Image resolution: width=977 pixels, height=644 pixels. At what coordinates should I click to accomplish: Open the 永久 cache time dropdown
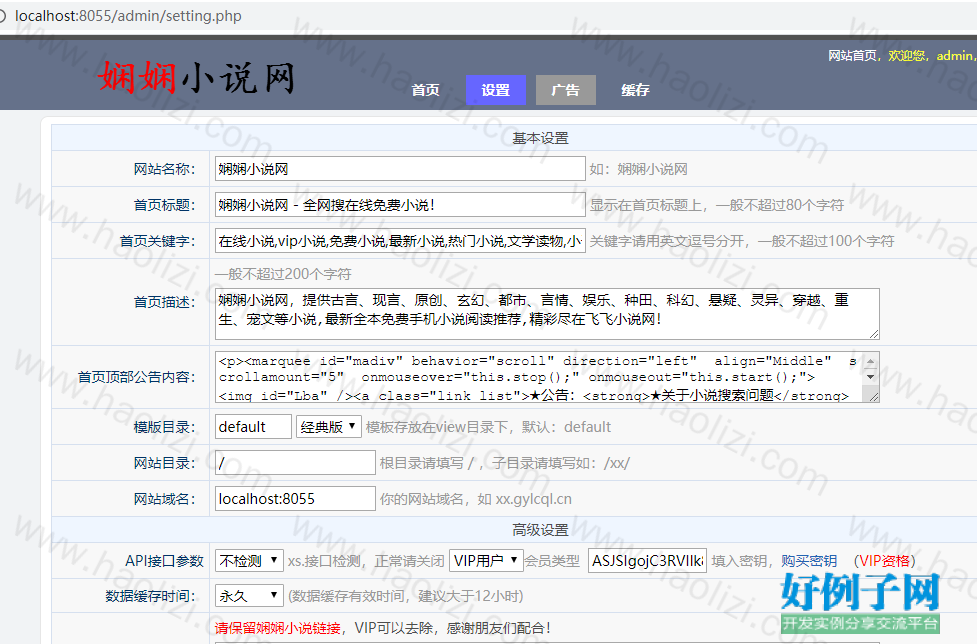[249, 596]
